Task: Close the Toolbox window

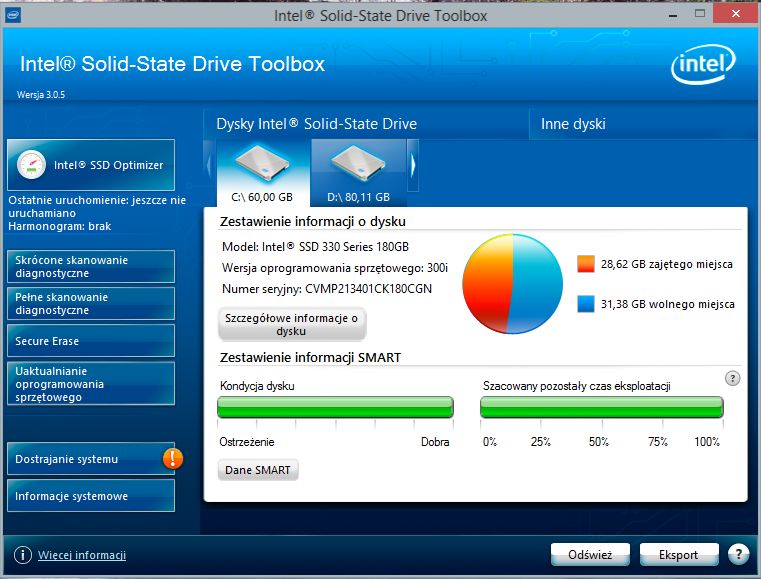Action: click(x=735, y=13)
